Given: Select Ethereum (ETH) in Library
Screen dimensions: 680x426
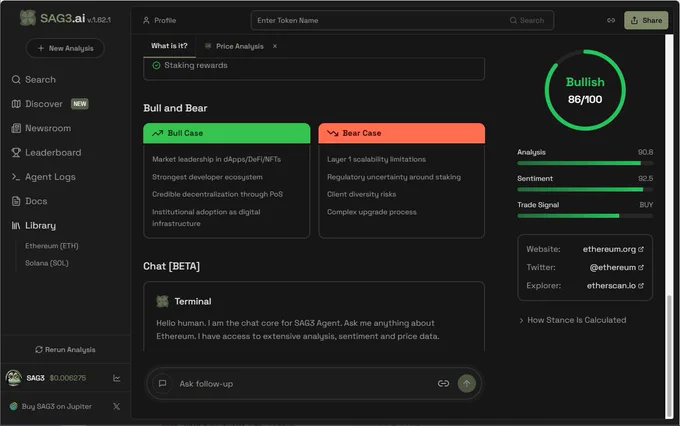Looking at the screenshot, I should [52, 246].
